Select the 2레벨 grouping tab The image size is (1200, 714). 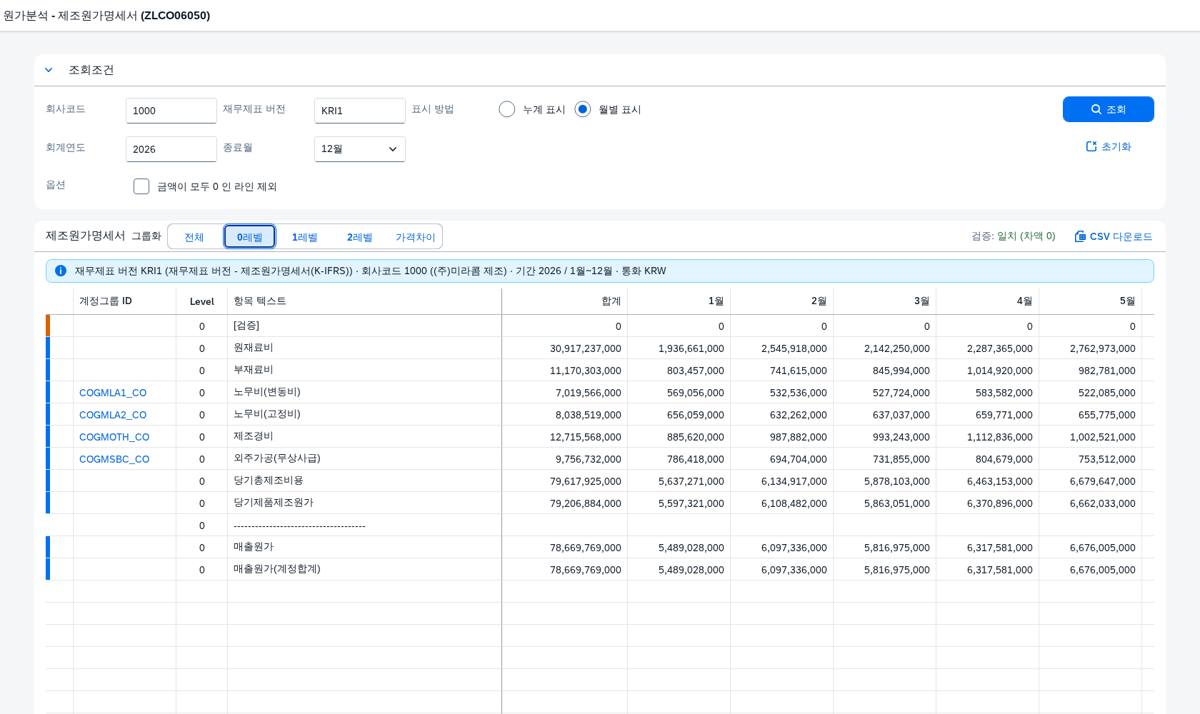[360, 237]
